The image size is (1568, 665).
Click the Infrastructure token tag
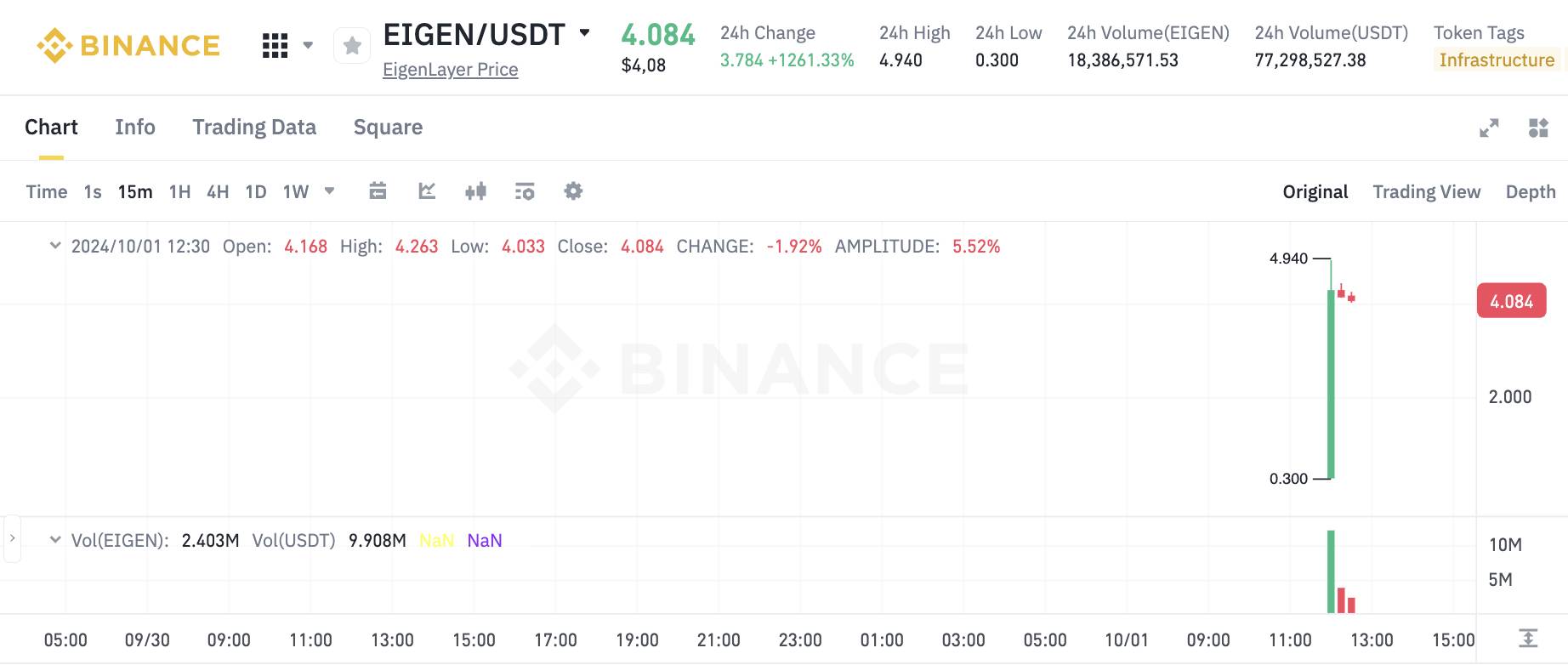[x=1497, y=60]
